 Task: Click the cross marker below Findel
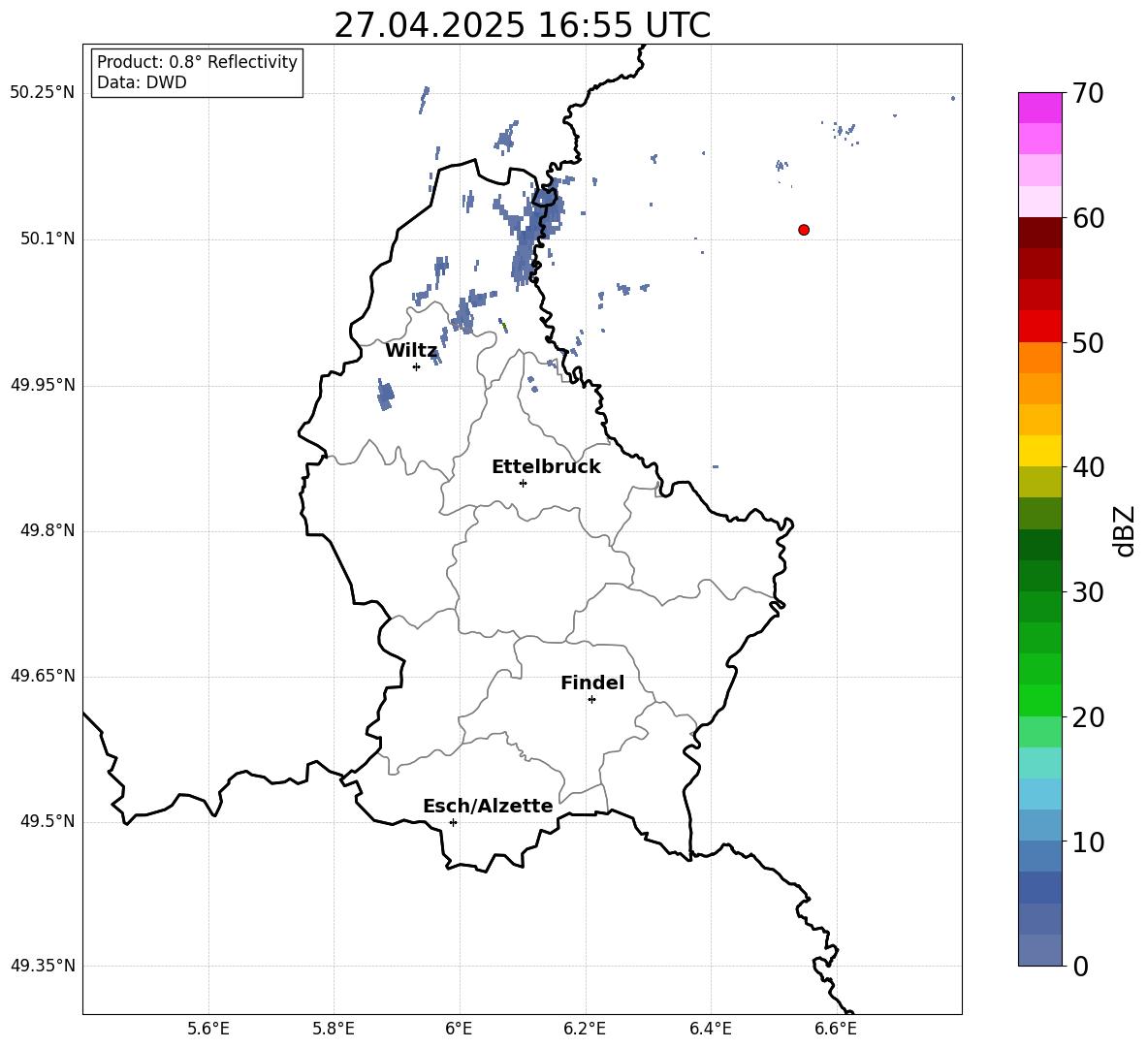click(x=591, y=700)
